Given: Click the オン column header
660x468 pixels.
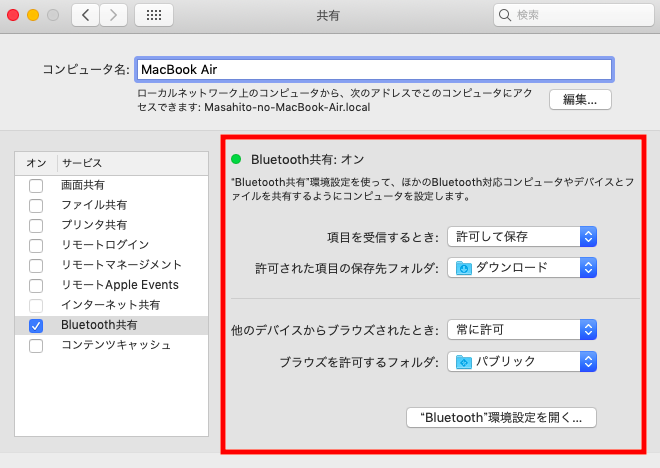Looking at the screenshot, I should pyautogui.click(x=36, y=163).
